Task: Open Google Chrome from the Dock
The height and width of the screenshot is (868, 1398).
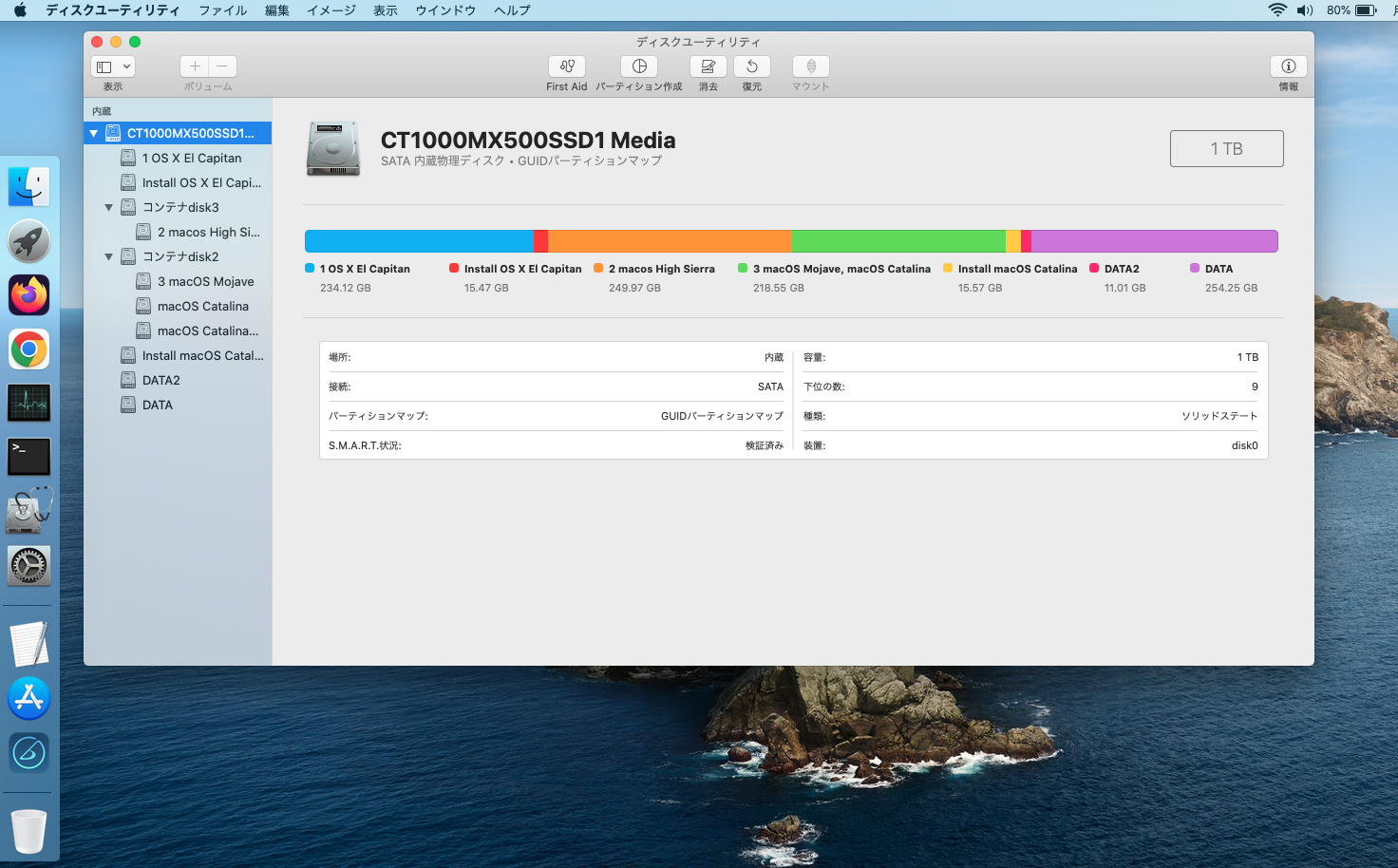Action: (x=29, y=349)
